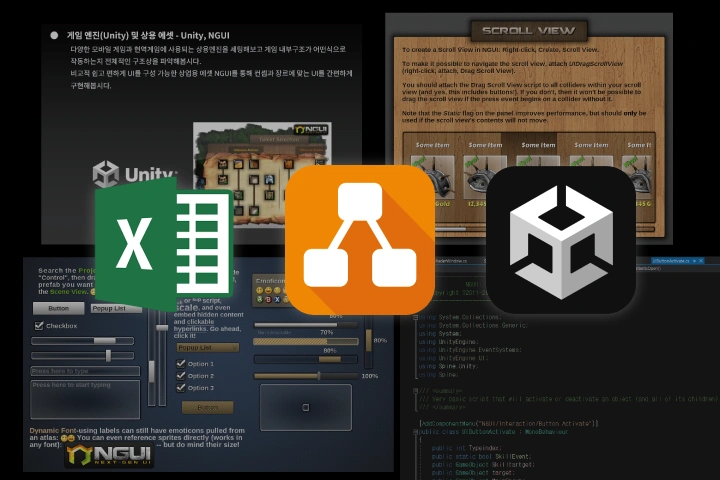This screenshot has width=720, height=480.
Task: Click the black Unity cube app icon
Action: click(561, 240)
